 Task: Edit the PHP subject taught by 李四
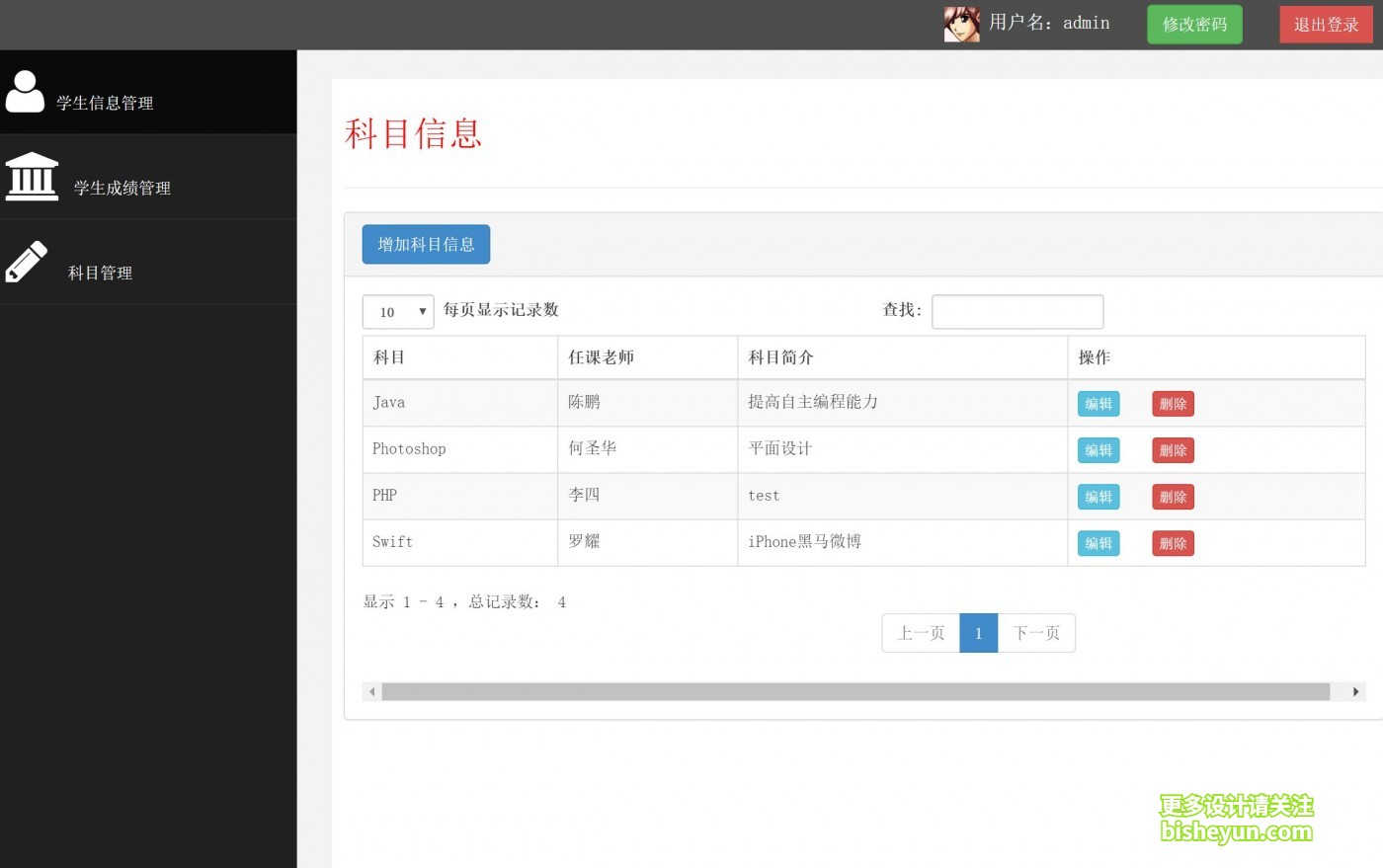tap(1098, 496)
